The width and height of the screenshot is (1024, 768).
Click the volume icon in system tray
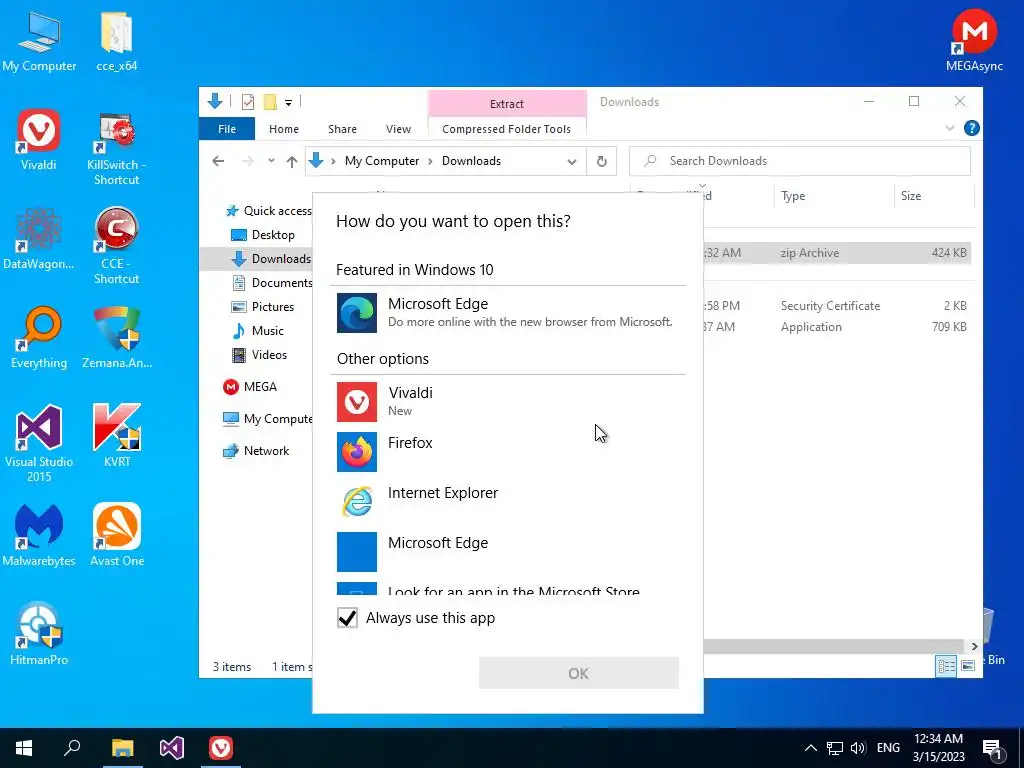857,748
